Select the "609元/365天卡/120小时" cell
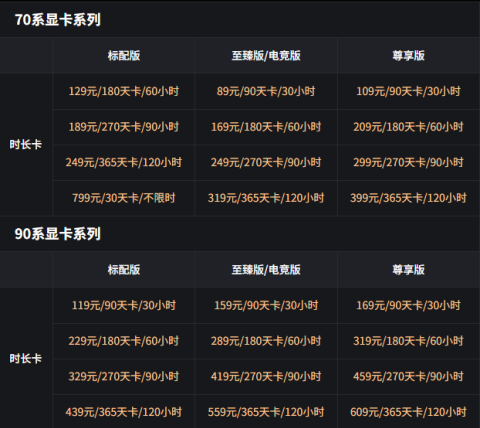This screenshot has height=428, width=480. click(x=408, y=412)
